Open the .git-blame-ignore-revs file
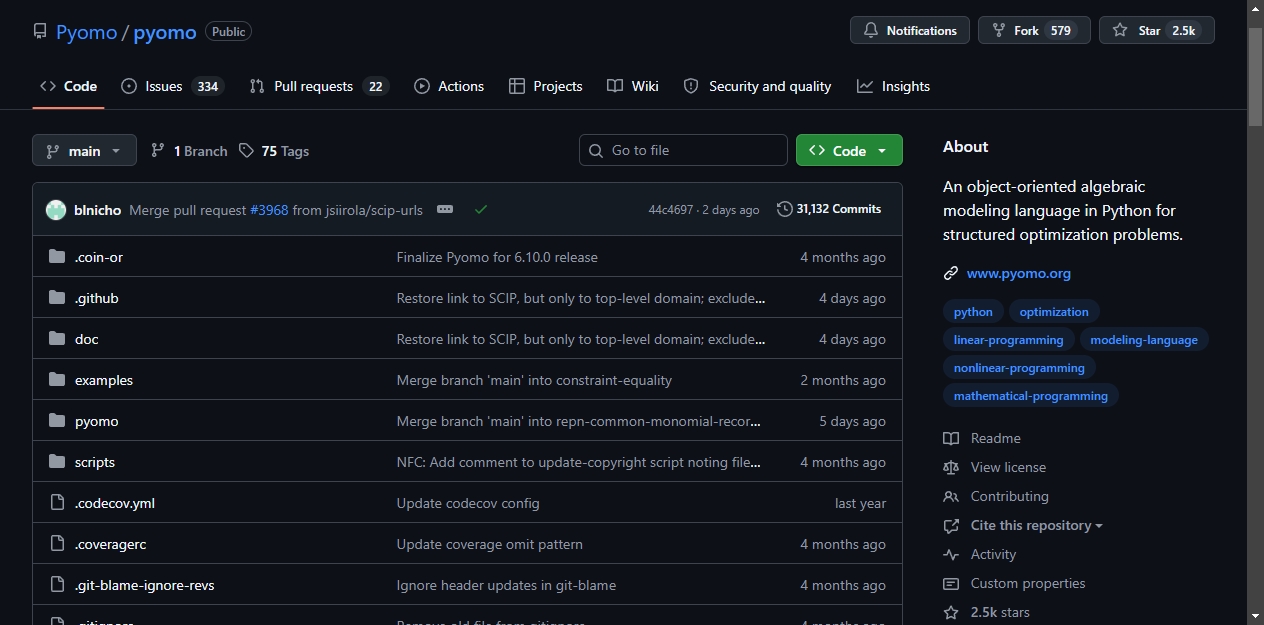Viewport: 1264px width, 625px height. tap(145, 585)
